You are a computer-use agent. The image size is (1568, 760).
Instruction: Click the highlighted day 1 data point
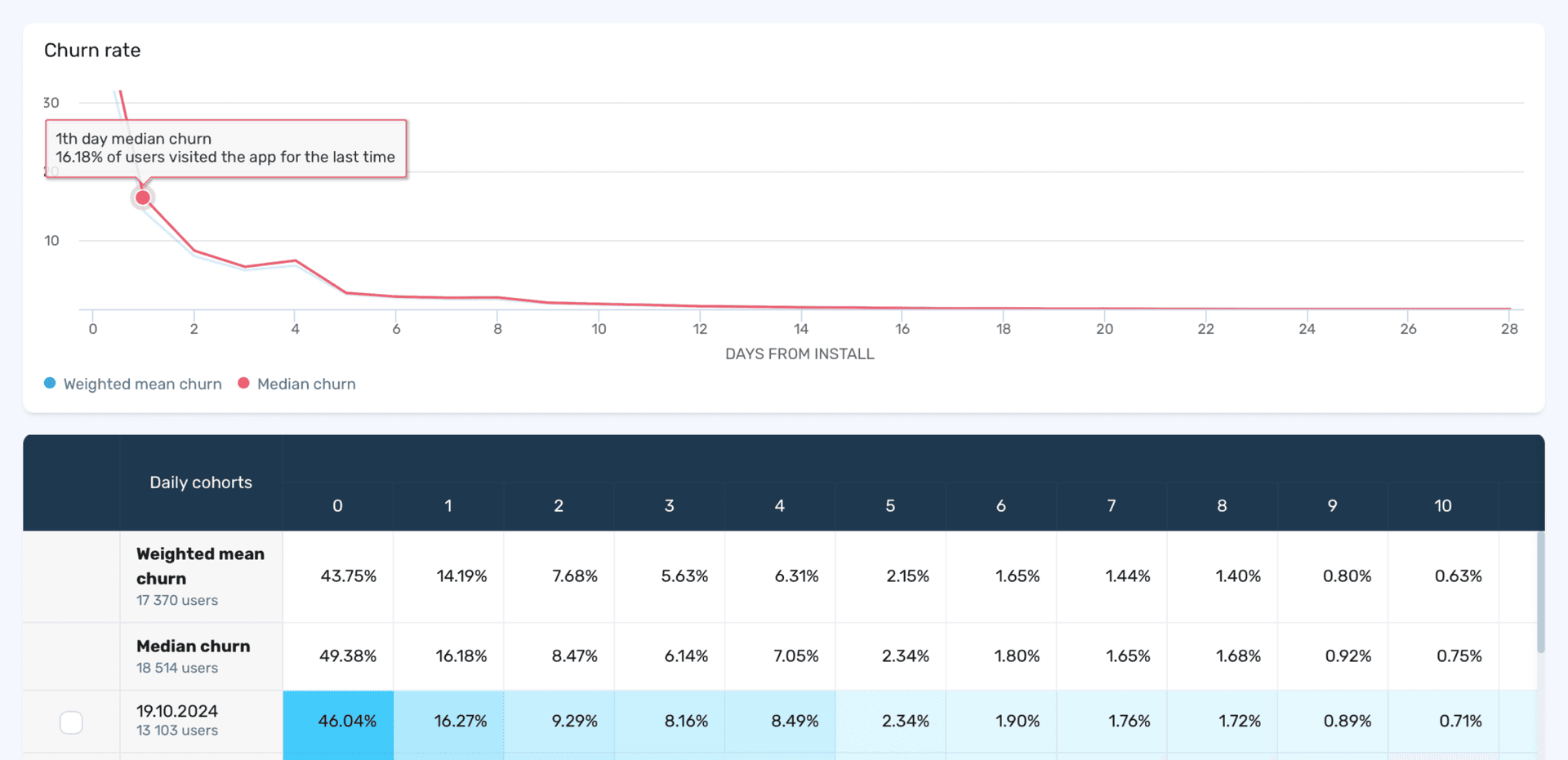tap(142, 197)
